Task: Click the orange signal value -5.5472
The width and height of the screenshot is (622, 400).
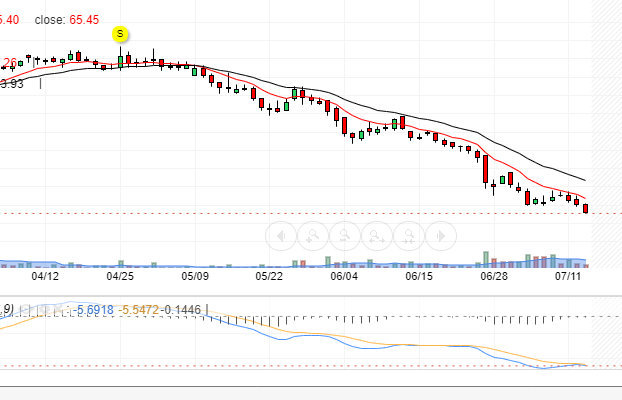Action: coord(138,310)
